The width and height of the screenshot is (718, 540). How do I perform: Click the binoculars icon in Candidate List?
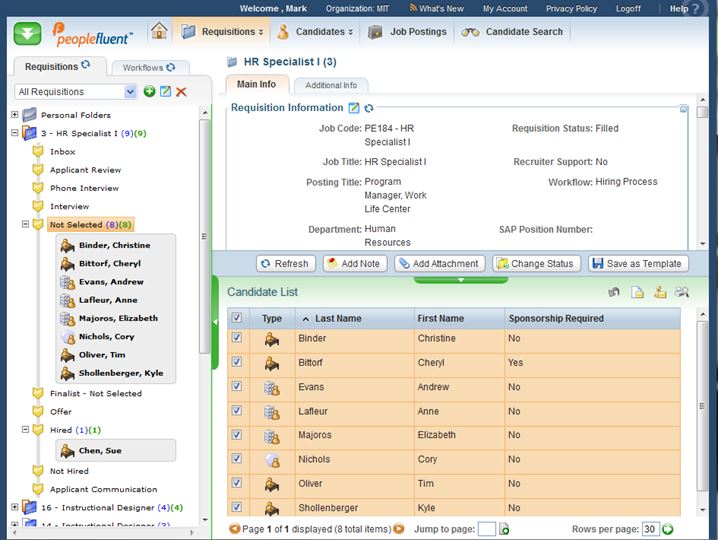682,292
